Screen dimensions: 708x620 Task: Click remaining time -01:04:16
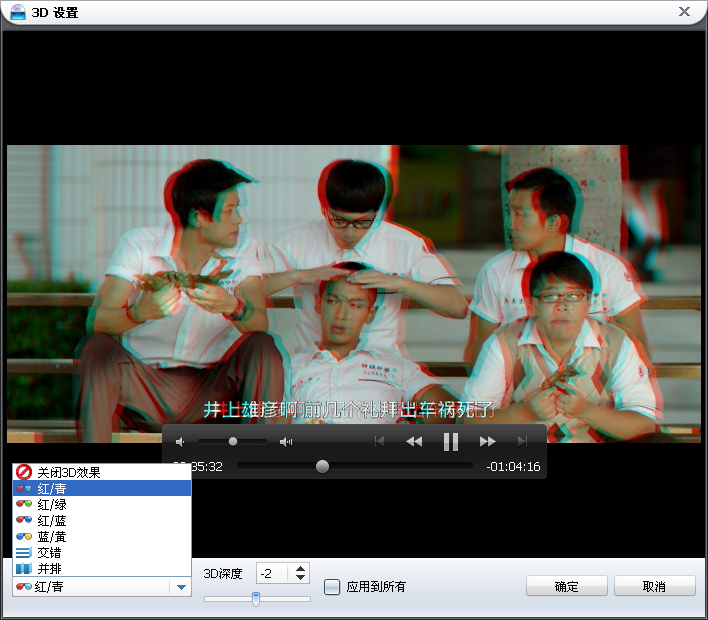[513, 466]
